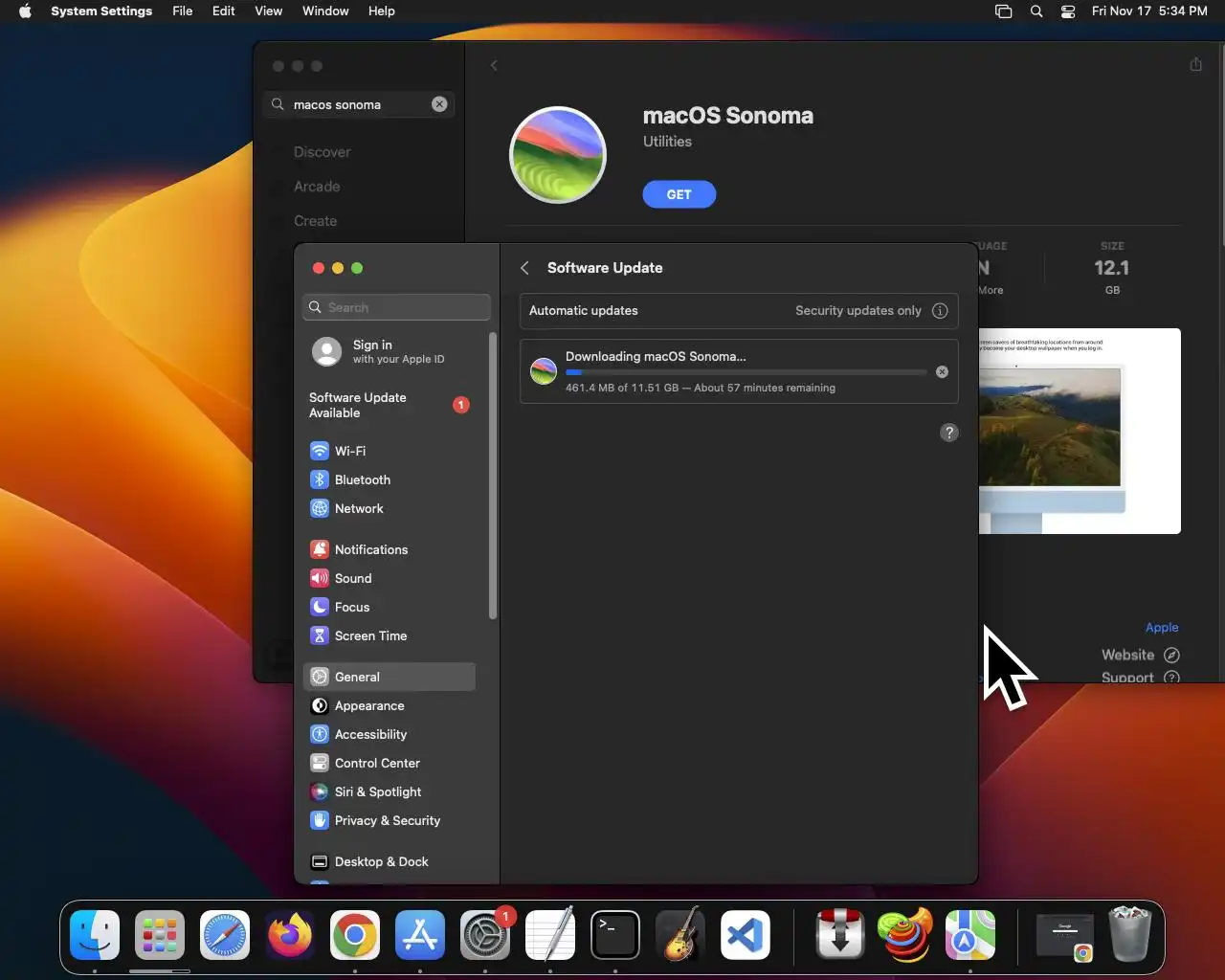The width and height of the screenshot is (1225, 980).
Task: Open Terminal from the Dock
Action: point(615,935)
